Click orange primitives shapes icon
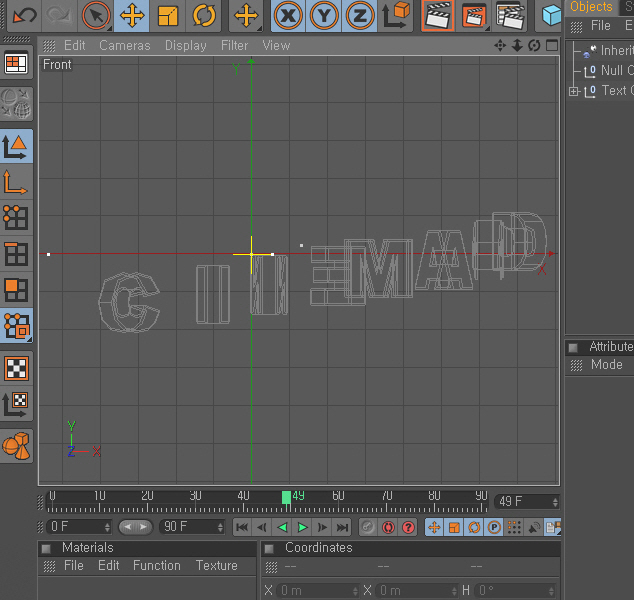 [16, 446]
